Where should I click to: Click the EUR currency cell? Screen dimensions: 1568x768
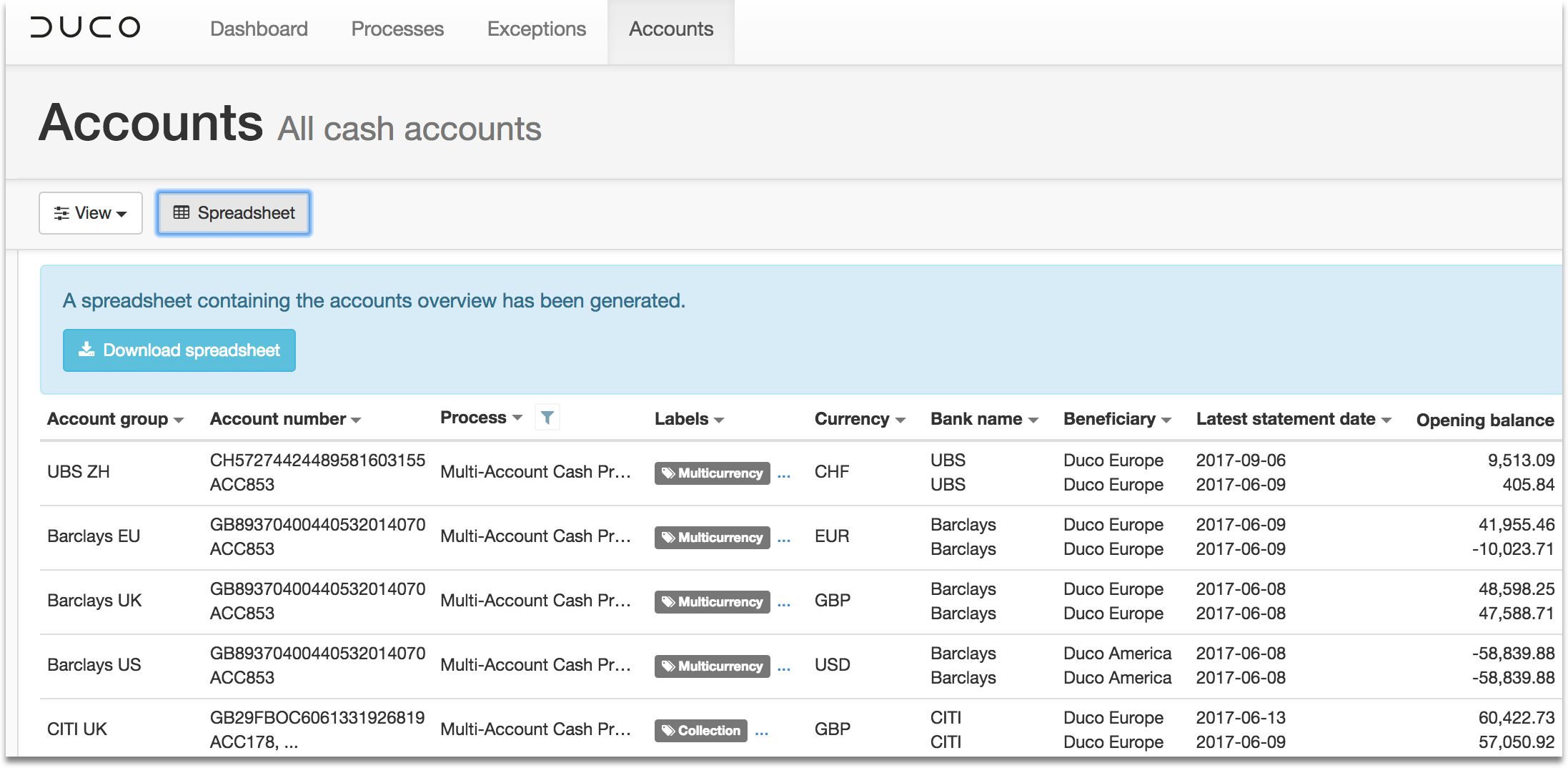(832, 536)
